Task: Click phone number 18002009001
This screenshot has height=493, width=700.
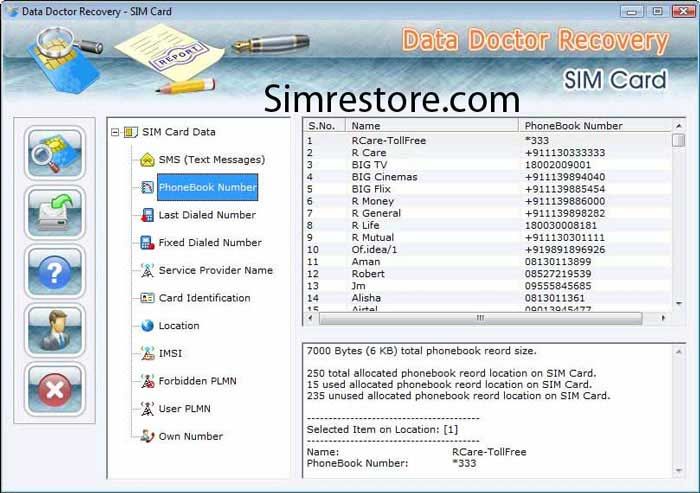Action: [558, 165]
